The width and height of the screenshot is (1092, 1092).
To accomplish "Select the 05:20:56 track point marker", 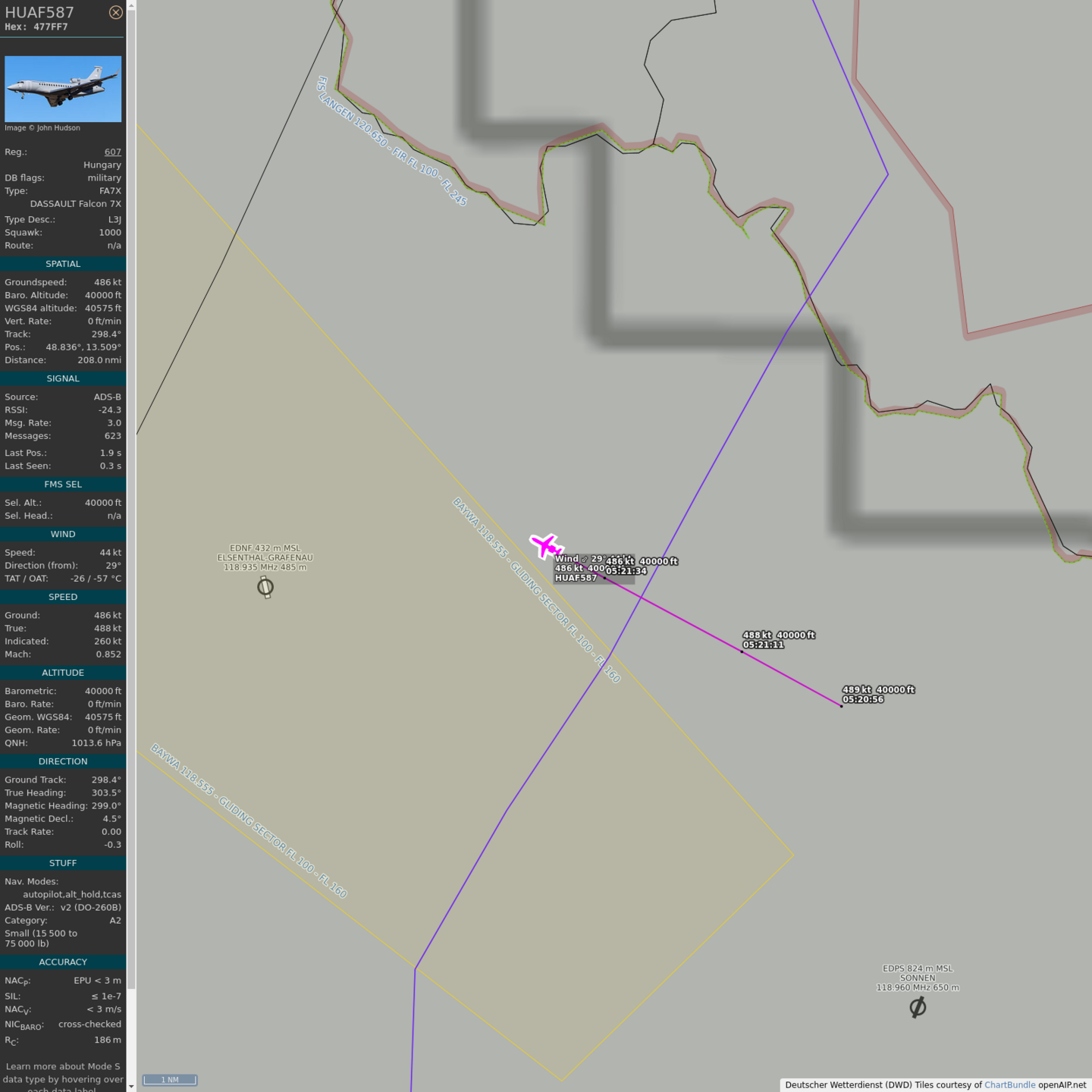I will 841,706.
